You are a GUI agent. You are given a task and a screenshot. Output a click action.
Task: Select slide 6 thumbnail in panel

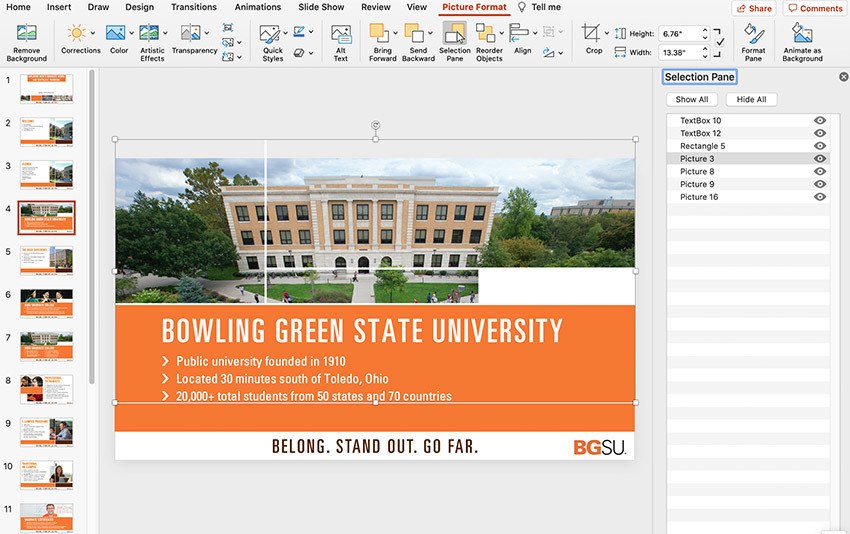point(46,303)
